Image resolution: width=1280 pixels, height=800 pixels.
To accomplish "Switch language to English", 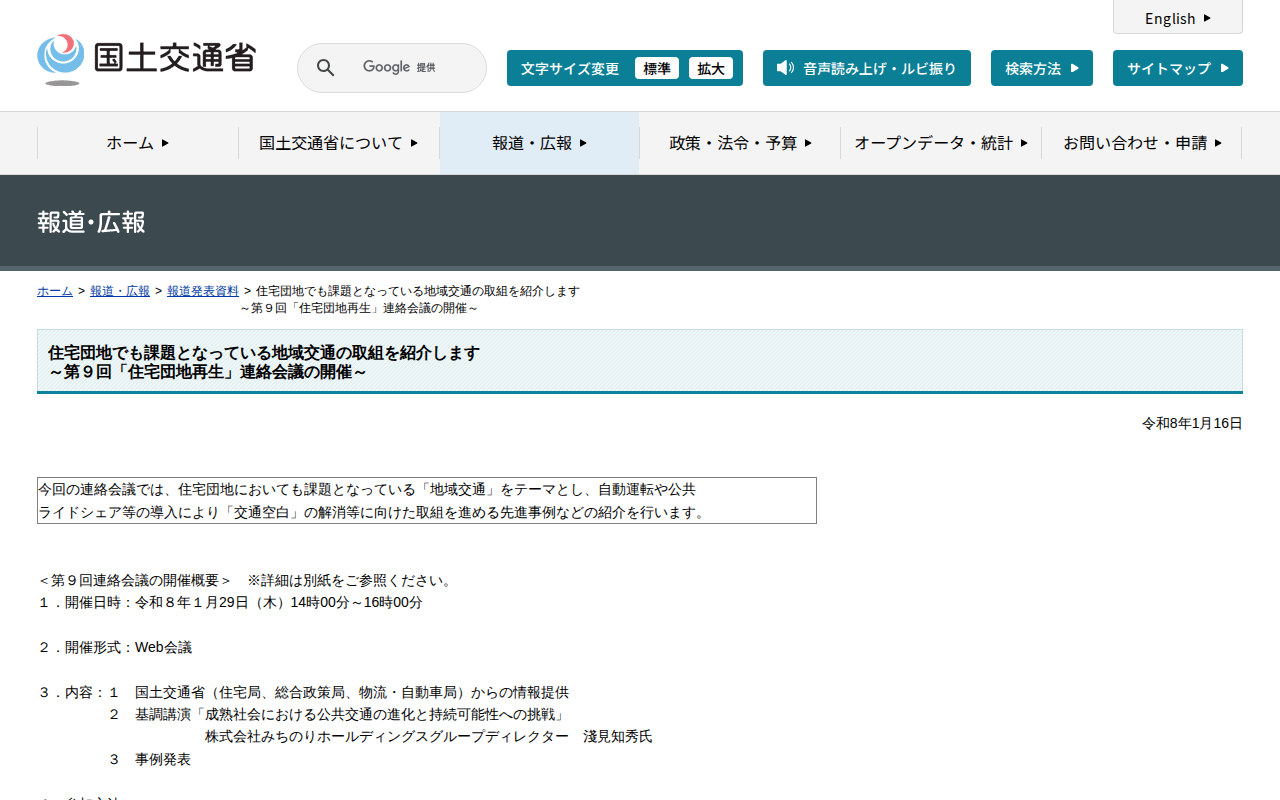I will 1178,18.
